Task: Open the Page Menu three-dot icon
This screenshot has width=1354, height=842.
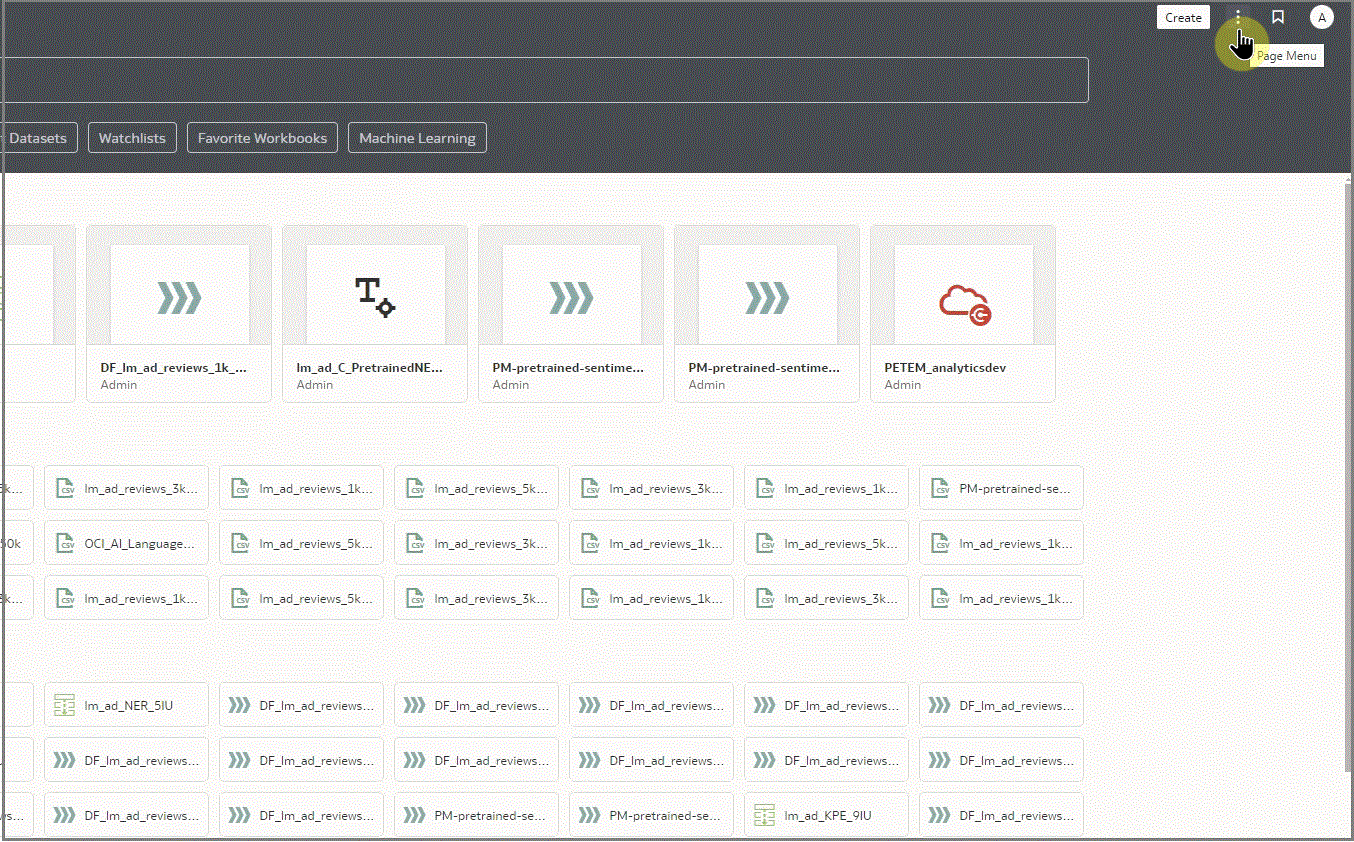Action: tap(1238, 18)
